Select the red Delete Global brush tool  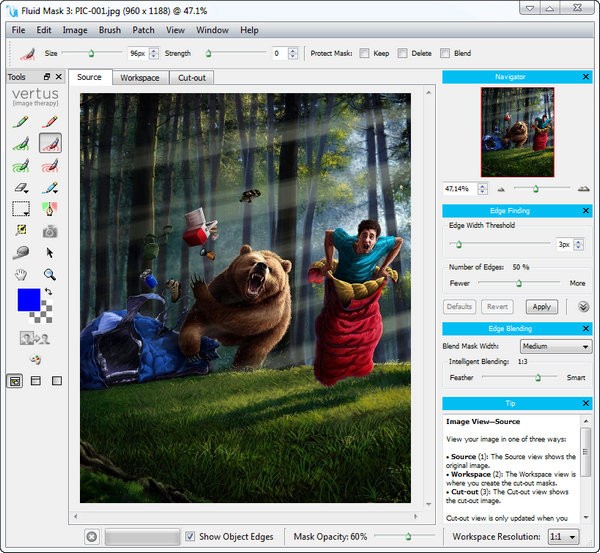[x=50, y=166]
